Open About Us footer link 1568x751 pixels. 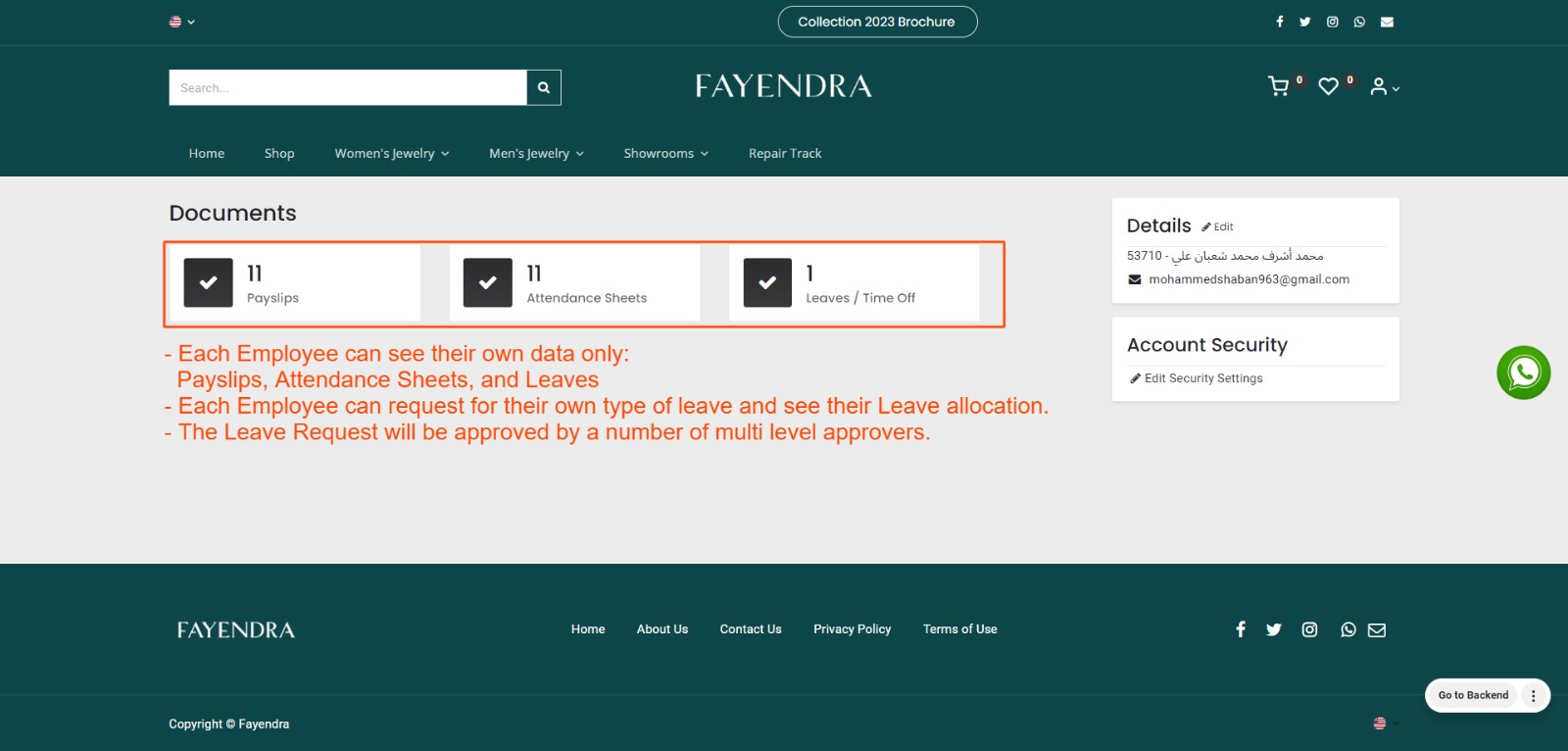coord(662,629)
